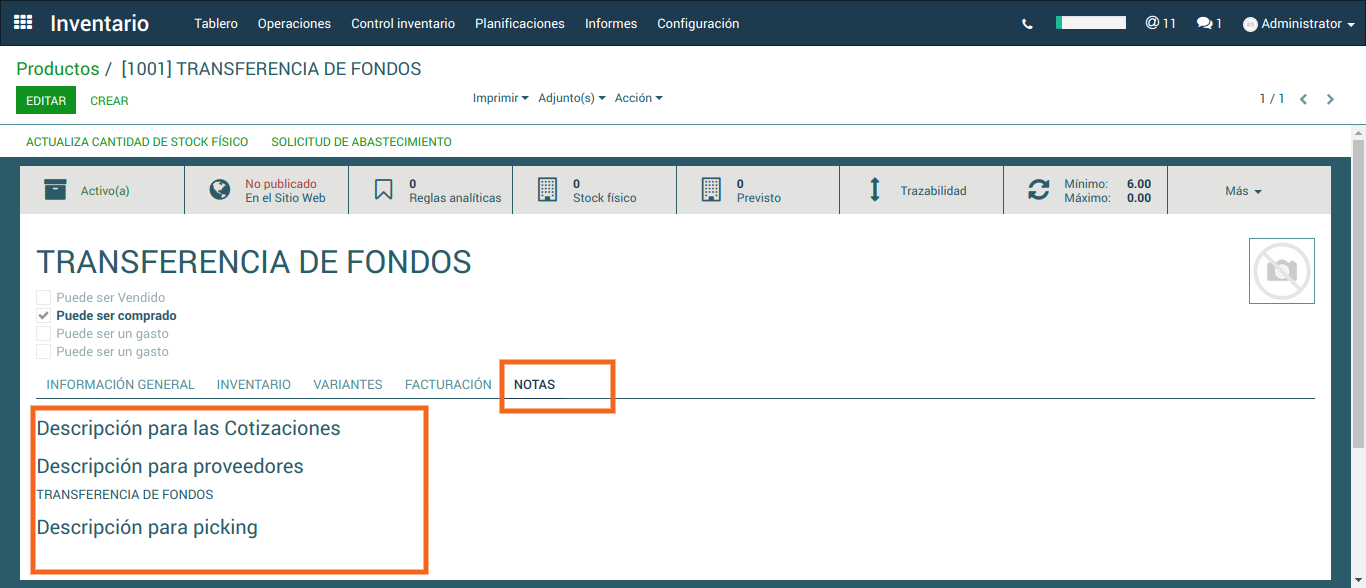Go to next record arrow
The width and height of the screenshot is (1366, 588).
point(1330,99)
